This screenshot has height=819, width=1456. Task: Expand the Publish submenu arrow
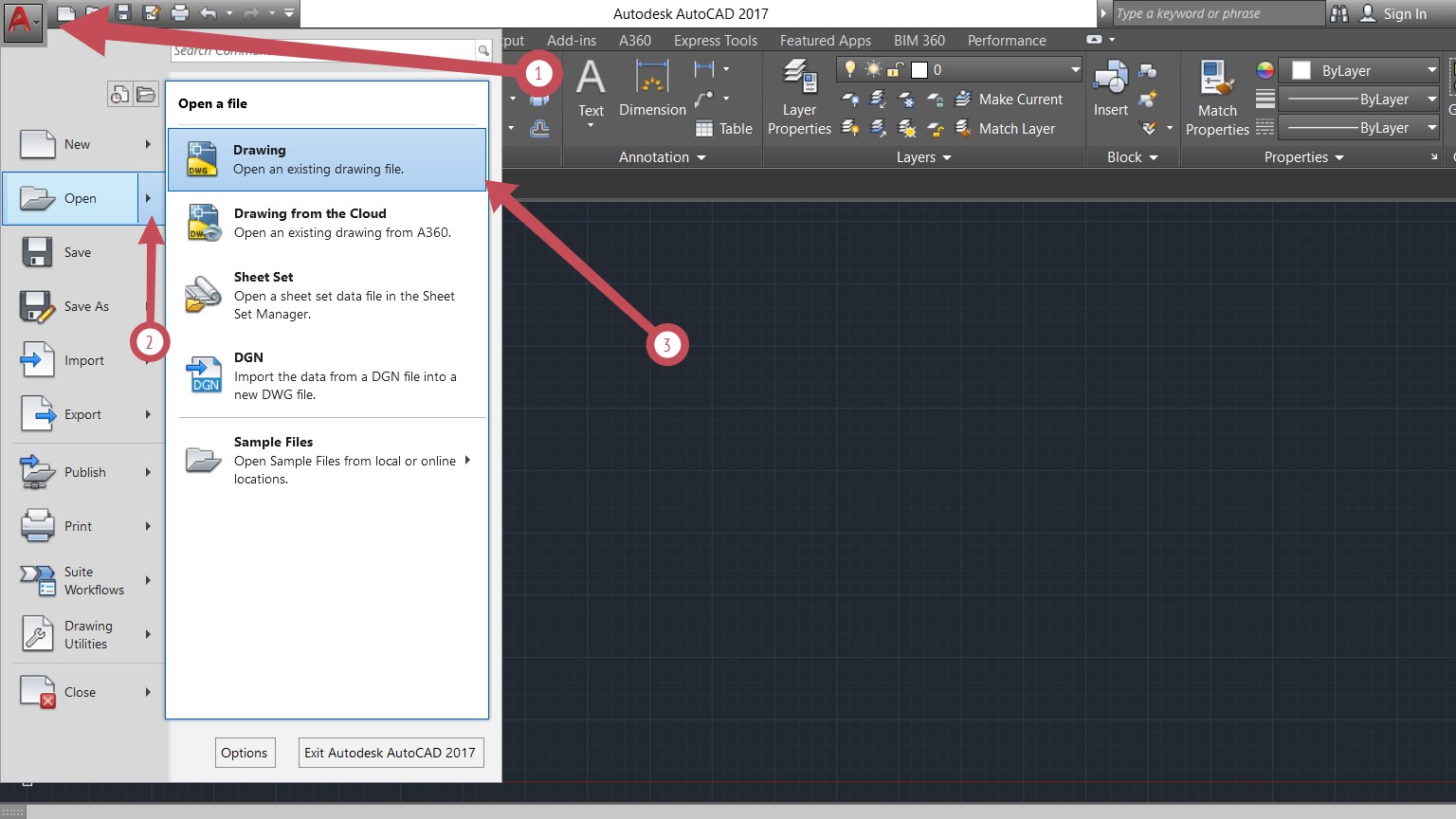pyautogui.click(x=148, y=472)
